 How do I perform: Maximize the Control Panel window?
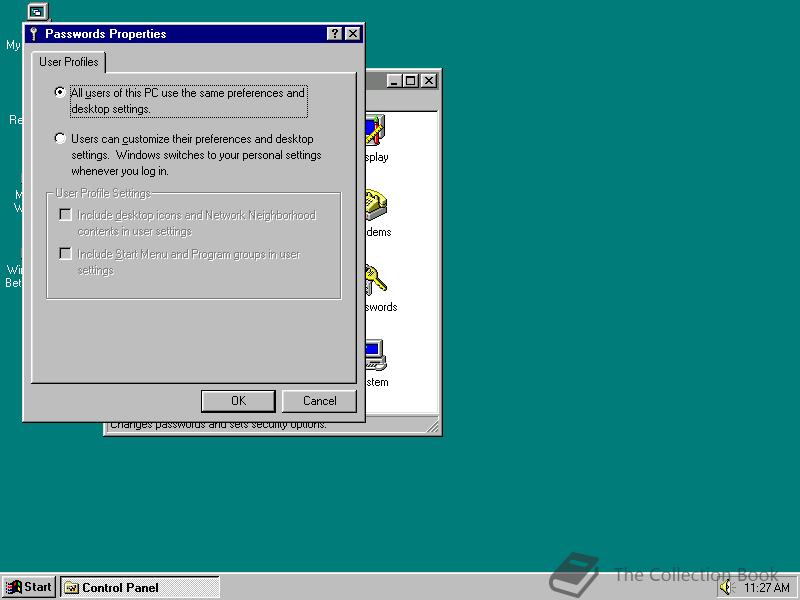pyautogui.click(x=411, y=81)
